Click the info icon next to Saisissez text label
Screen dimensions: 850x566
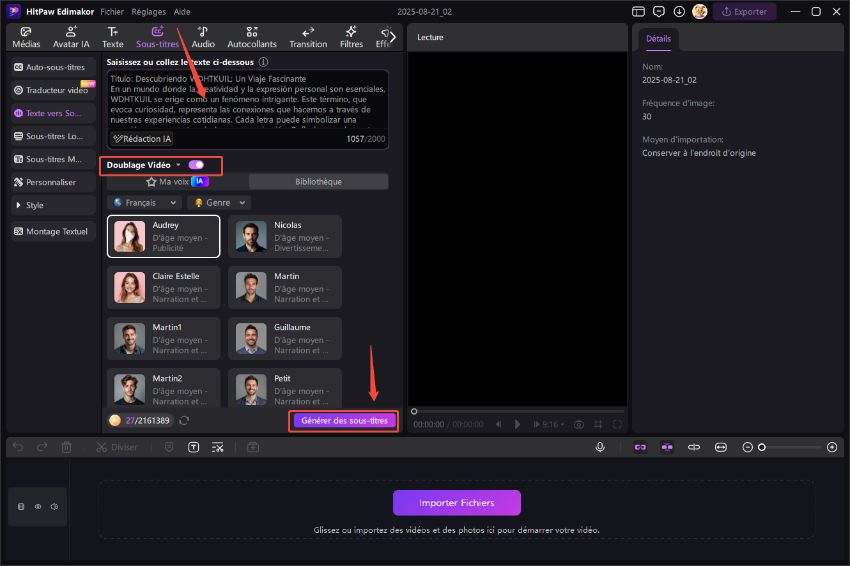click(263, 62)
